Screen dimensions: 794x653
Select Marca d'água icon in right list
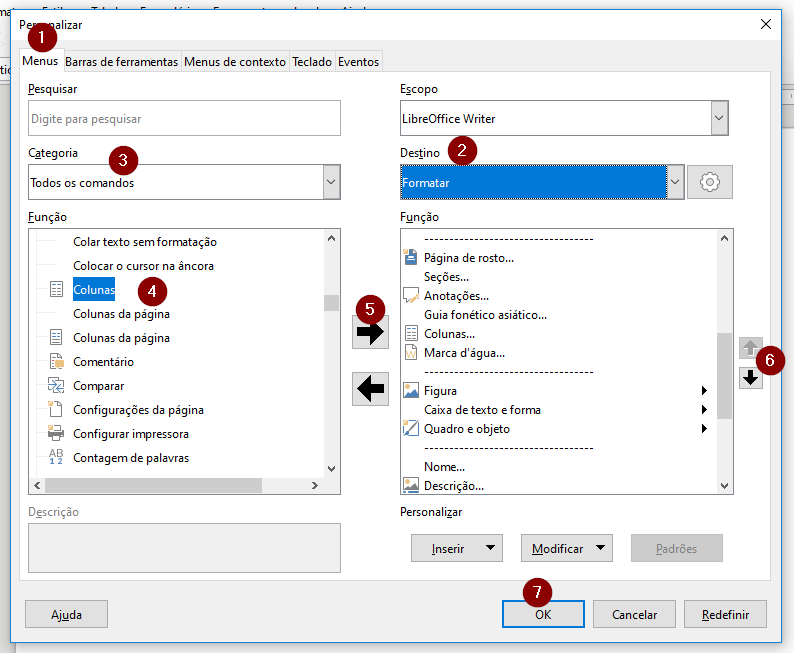[x=410, y=353]
